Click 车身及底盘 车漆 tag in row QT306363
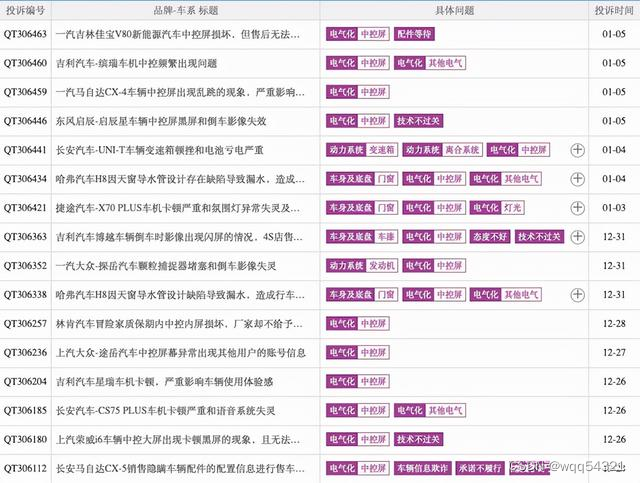 tap(362, 237)
